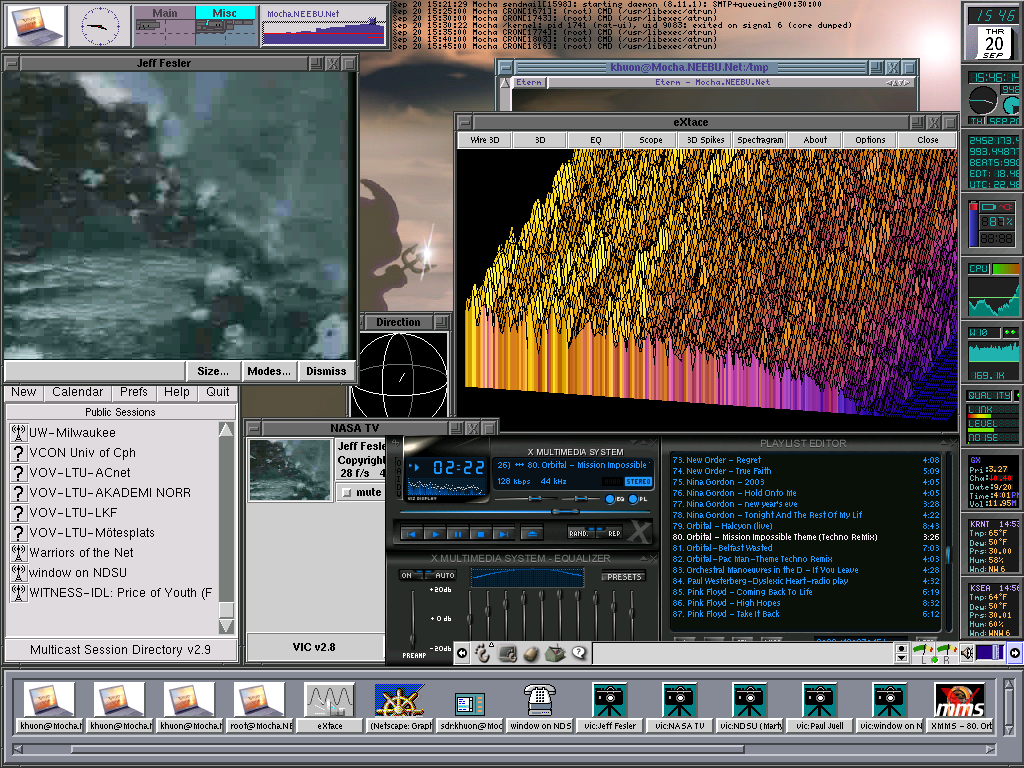Open the sdr:khuon icon in the icon box
The image size is (1024, 768).
[470, 707]
